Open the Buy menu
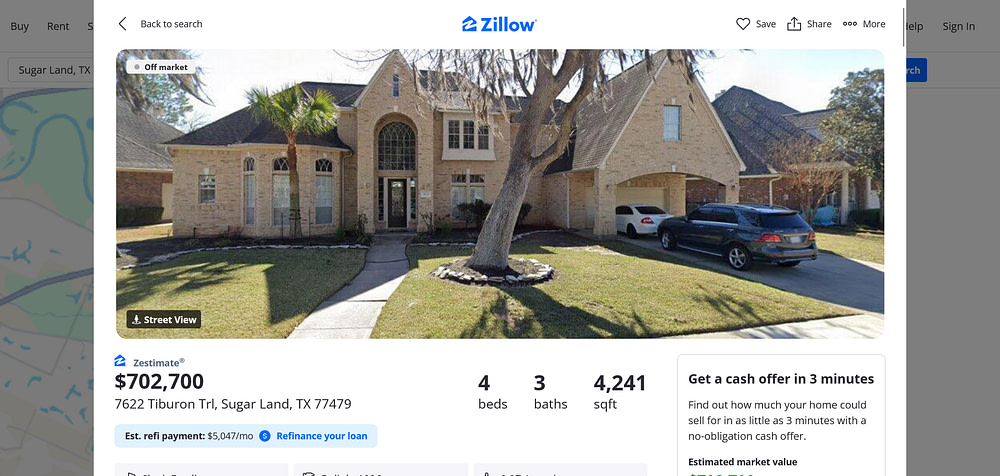 click(x=20, y=26)
